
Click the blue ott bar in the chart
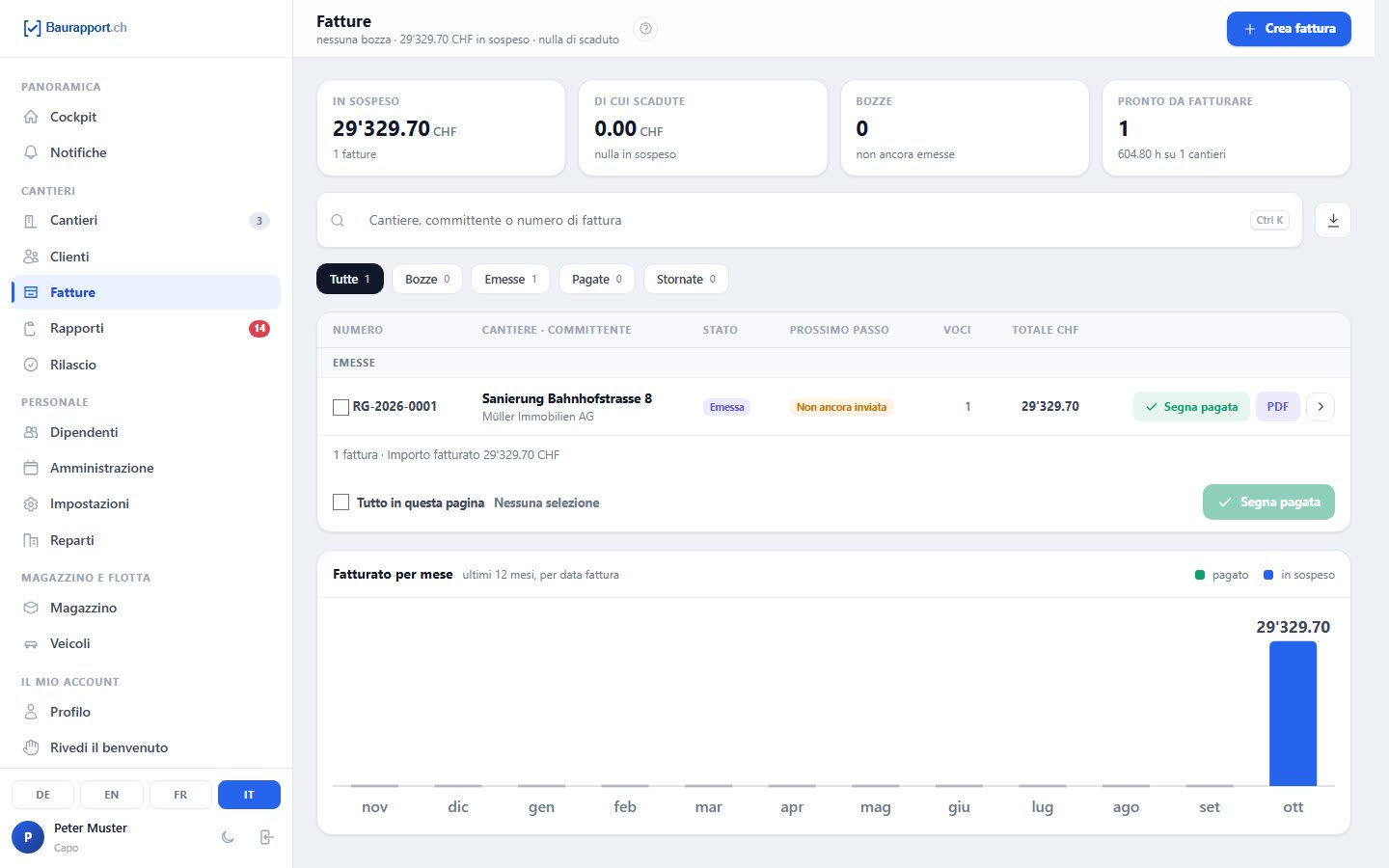[1293, 714]
